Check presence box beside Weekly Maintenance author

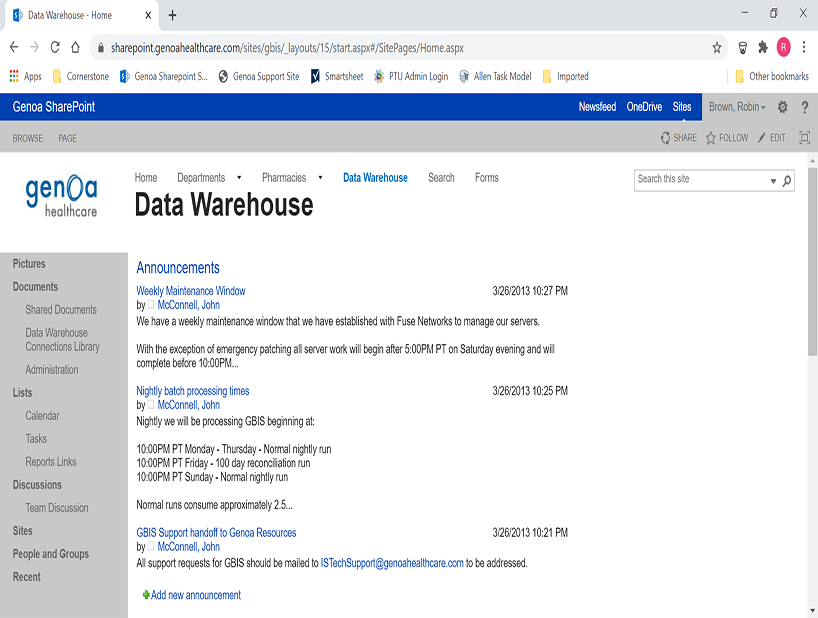coord(152,305)
